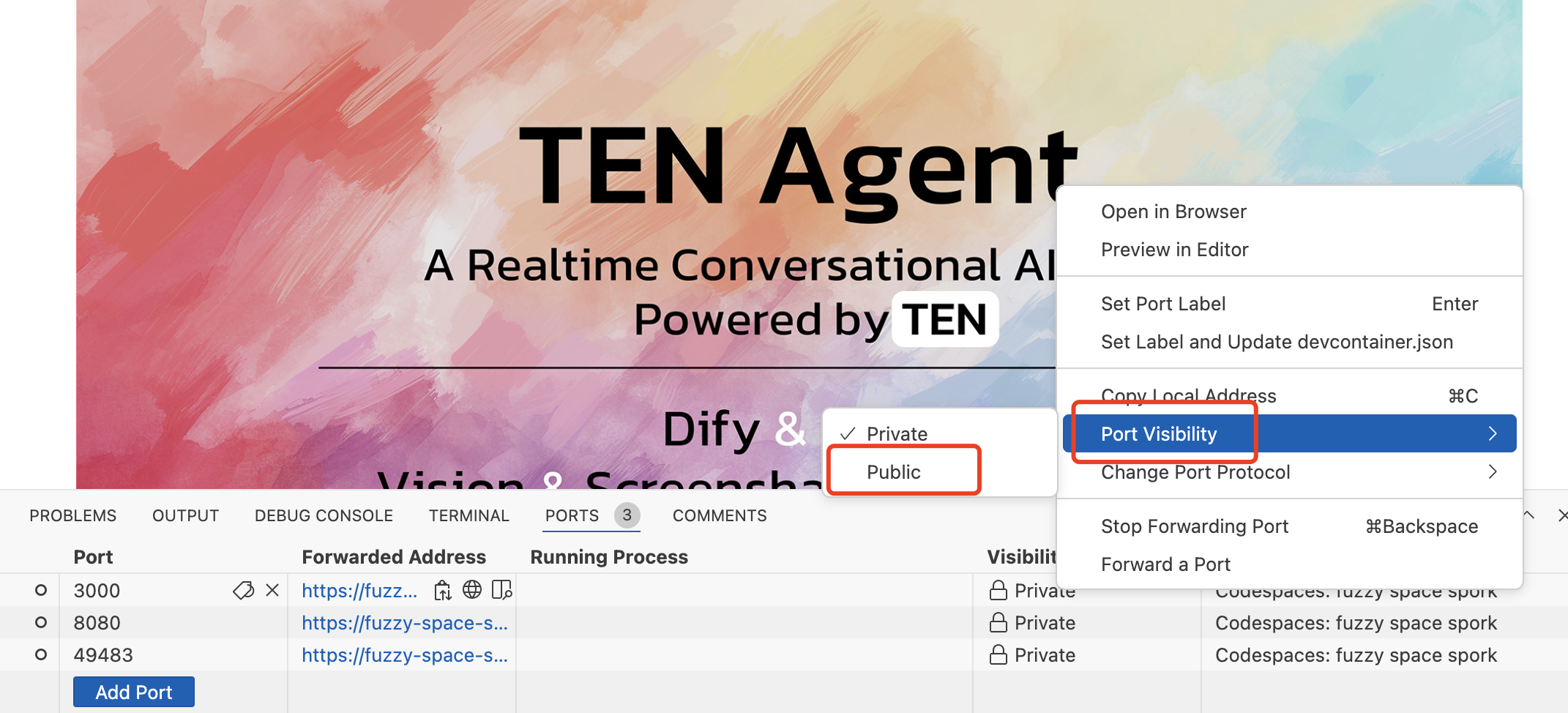
Task: Click lock icon beside Private for port 49483
Action: click(x=998, y=654)
